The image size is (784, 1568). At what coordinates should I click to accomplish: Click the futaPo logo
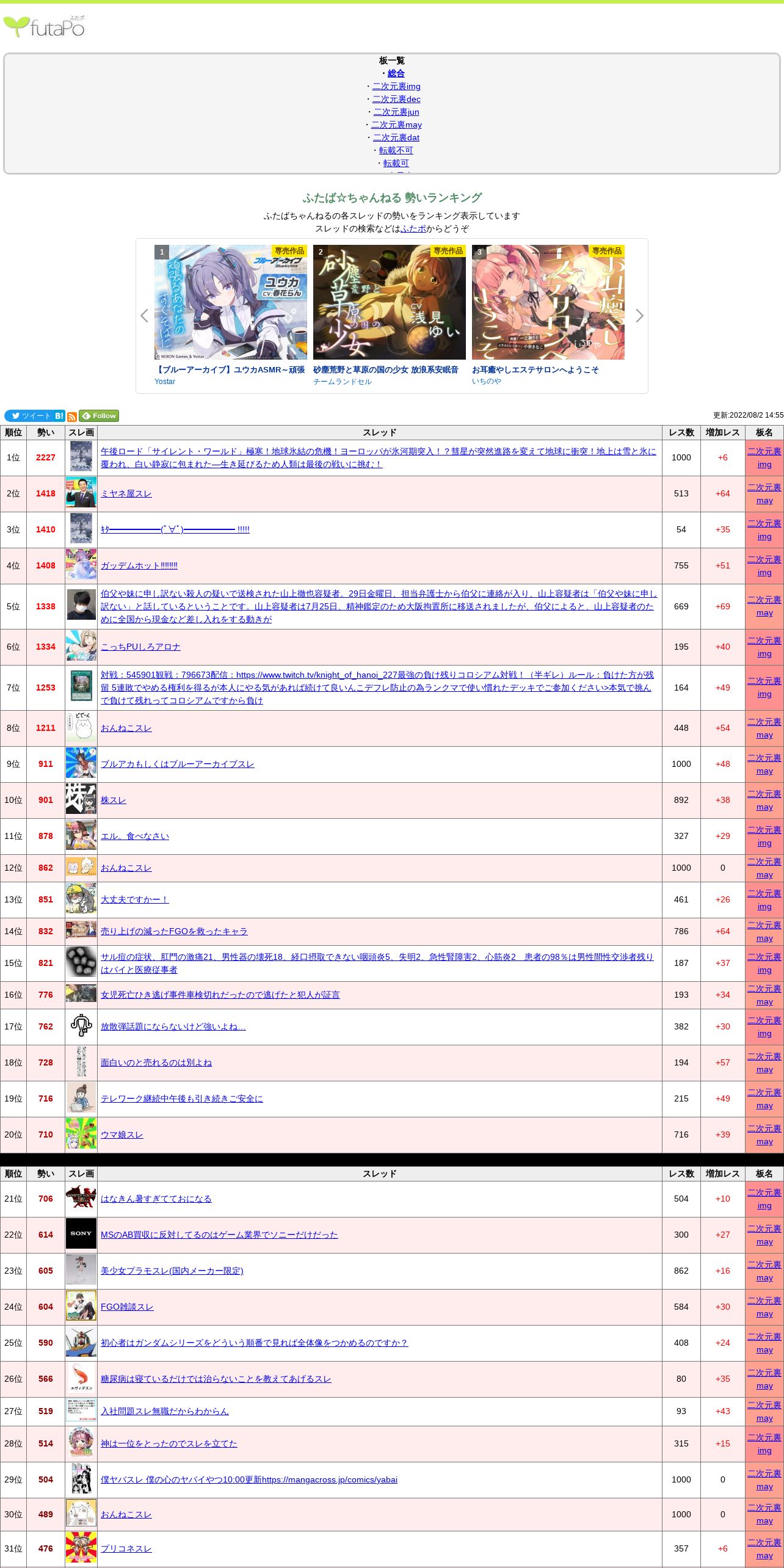(44, 27)
